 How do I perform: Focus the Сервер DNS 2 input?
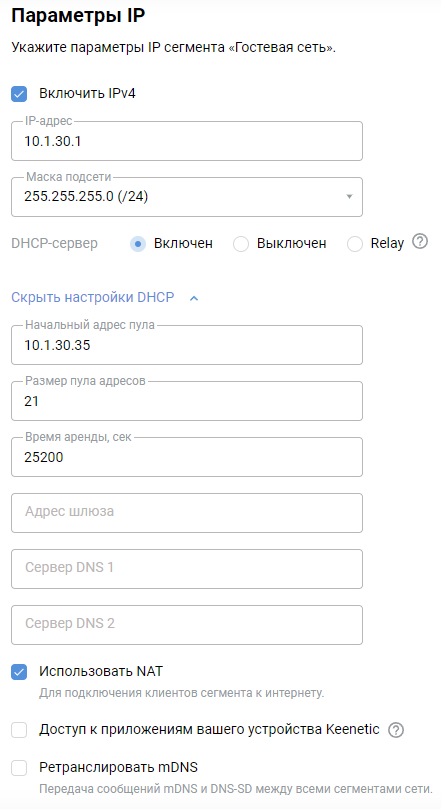click(187, 625)
